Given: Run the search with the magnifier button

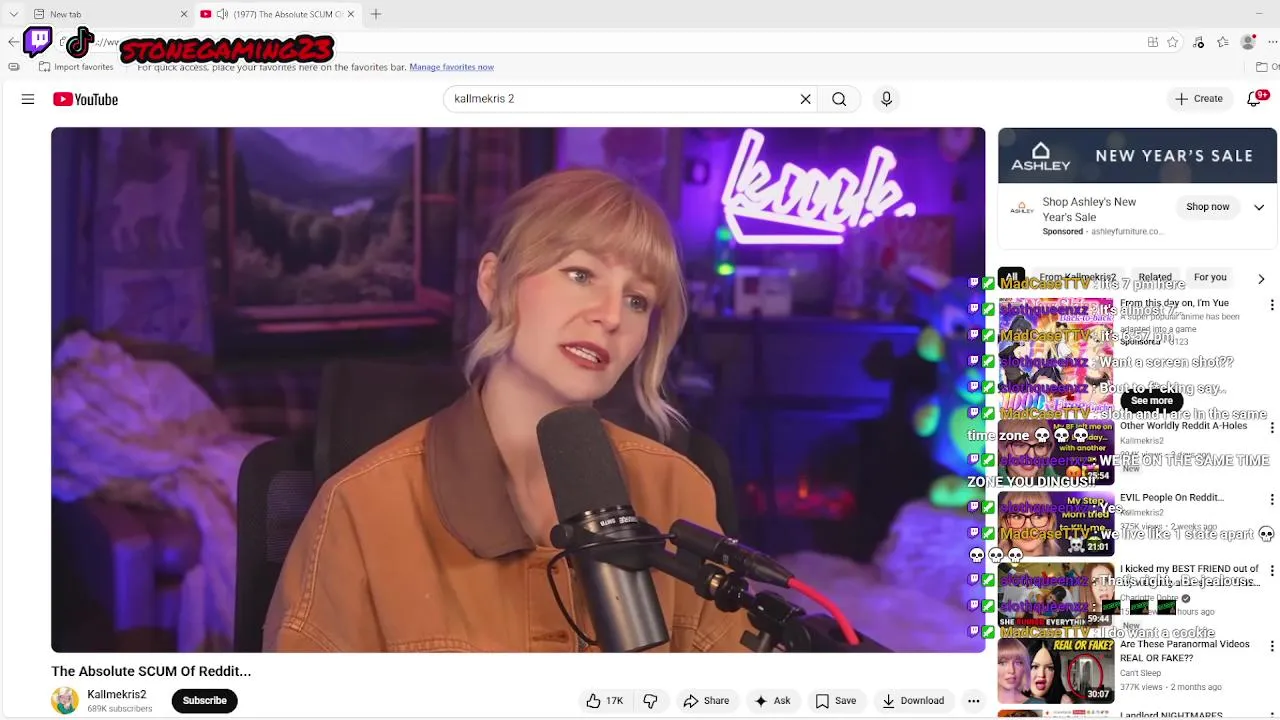Looking at the screenshot, I should pyautogui.click(x=839, y=99).
